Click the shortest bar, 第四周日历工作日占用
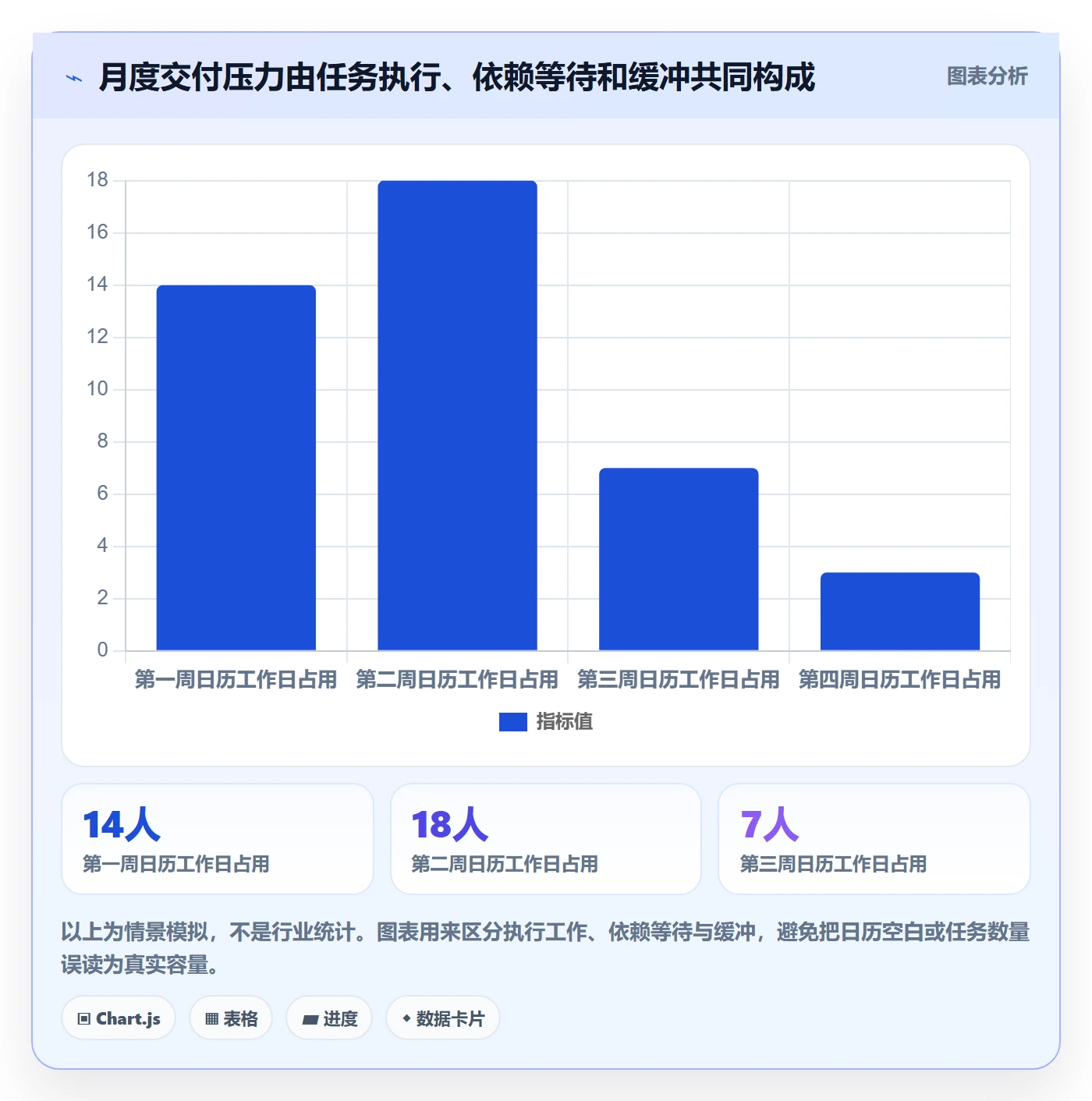Image resolution: width=1092 pixels, height=1101 pixels. click(900, 611)
